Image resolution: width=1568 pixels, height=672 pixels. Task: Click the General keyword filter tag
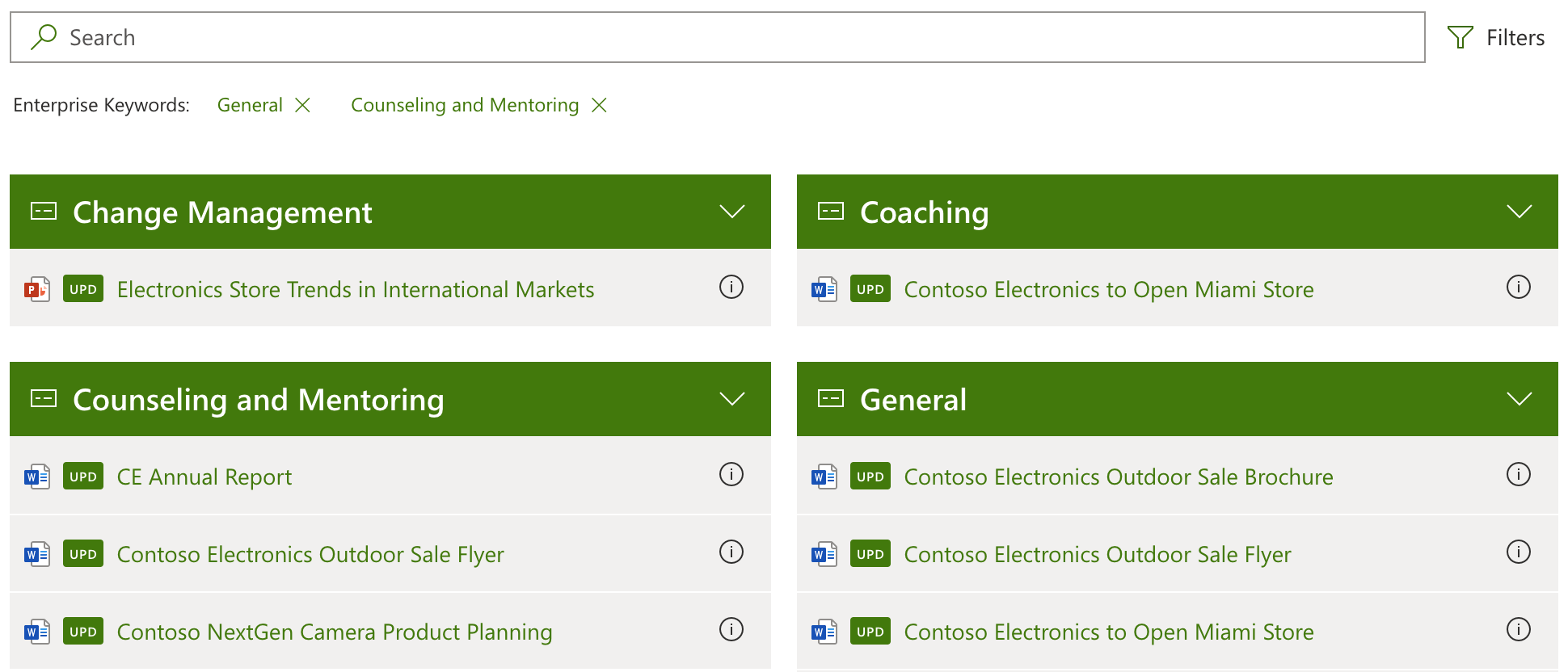(x=250, y=105)
